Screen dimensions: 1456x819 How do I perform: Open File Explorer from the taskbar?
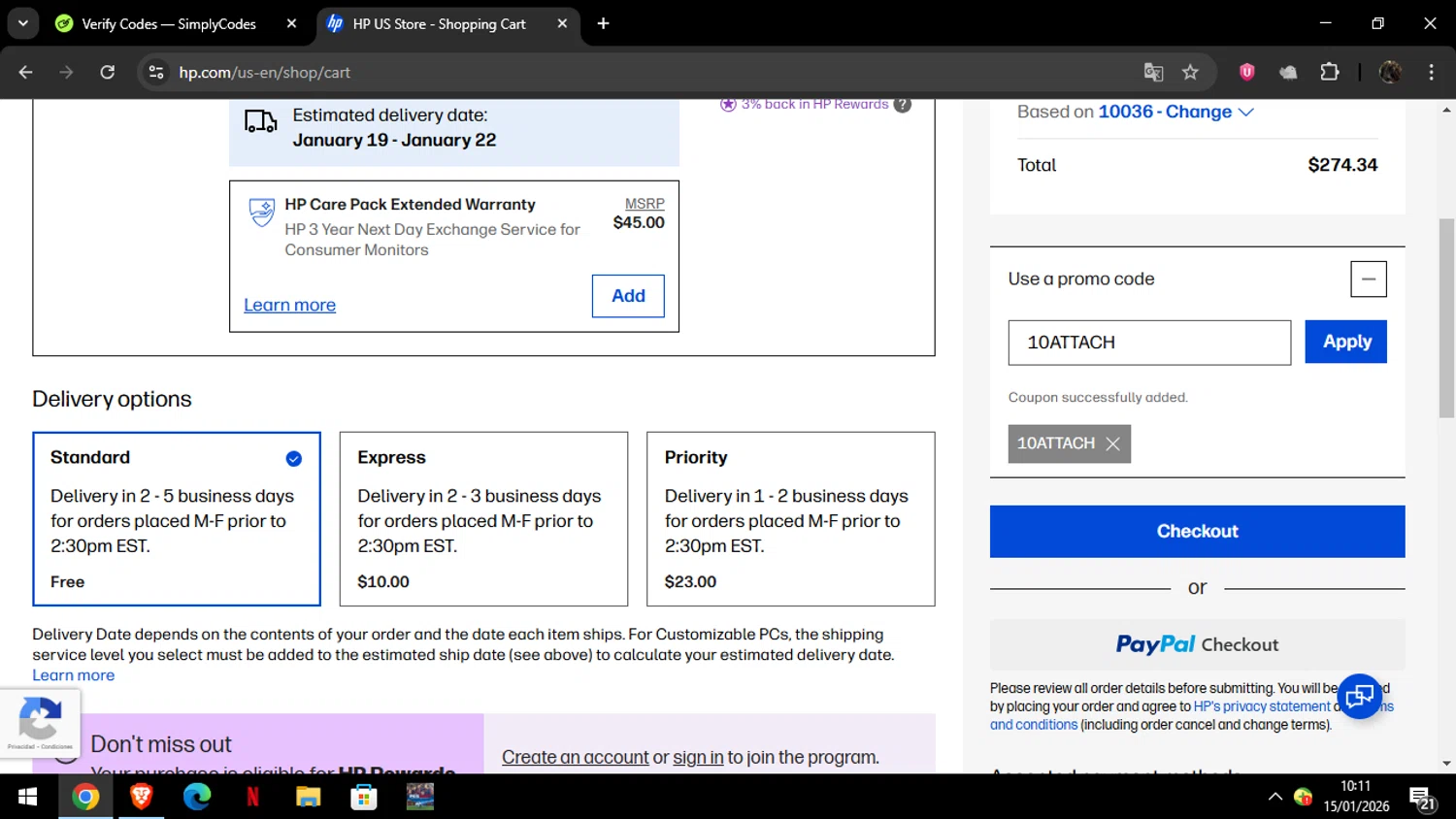tap(309, 797)
